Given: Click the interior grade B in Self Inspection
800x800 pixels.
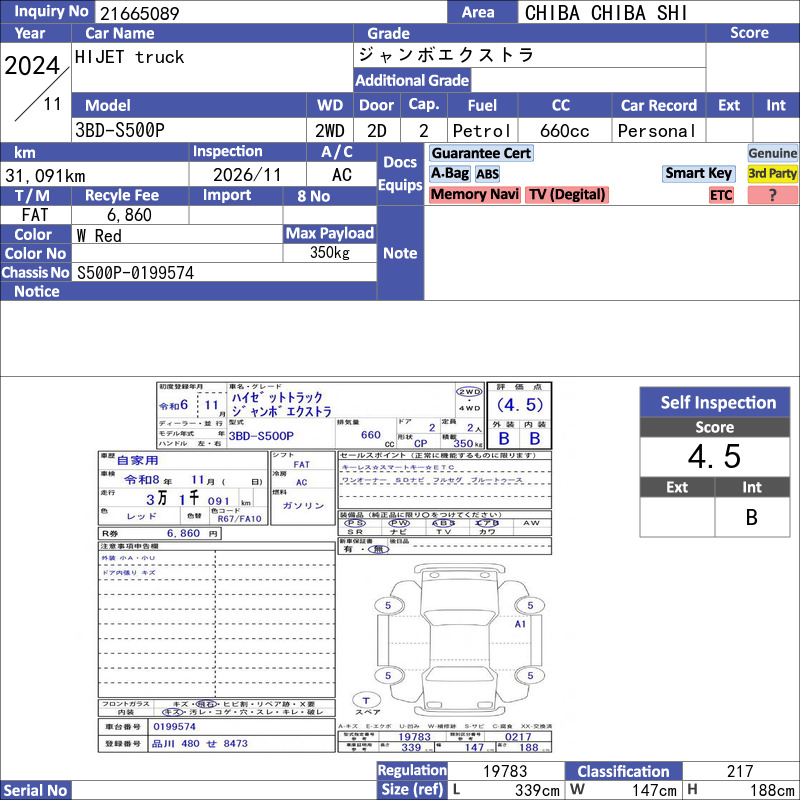Looking at the screenshot, I should [x=752, y=517].
